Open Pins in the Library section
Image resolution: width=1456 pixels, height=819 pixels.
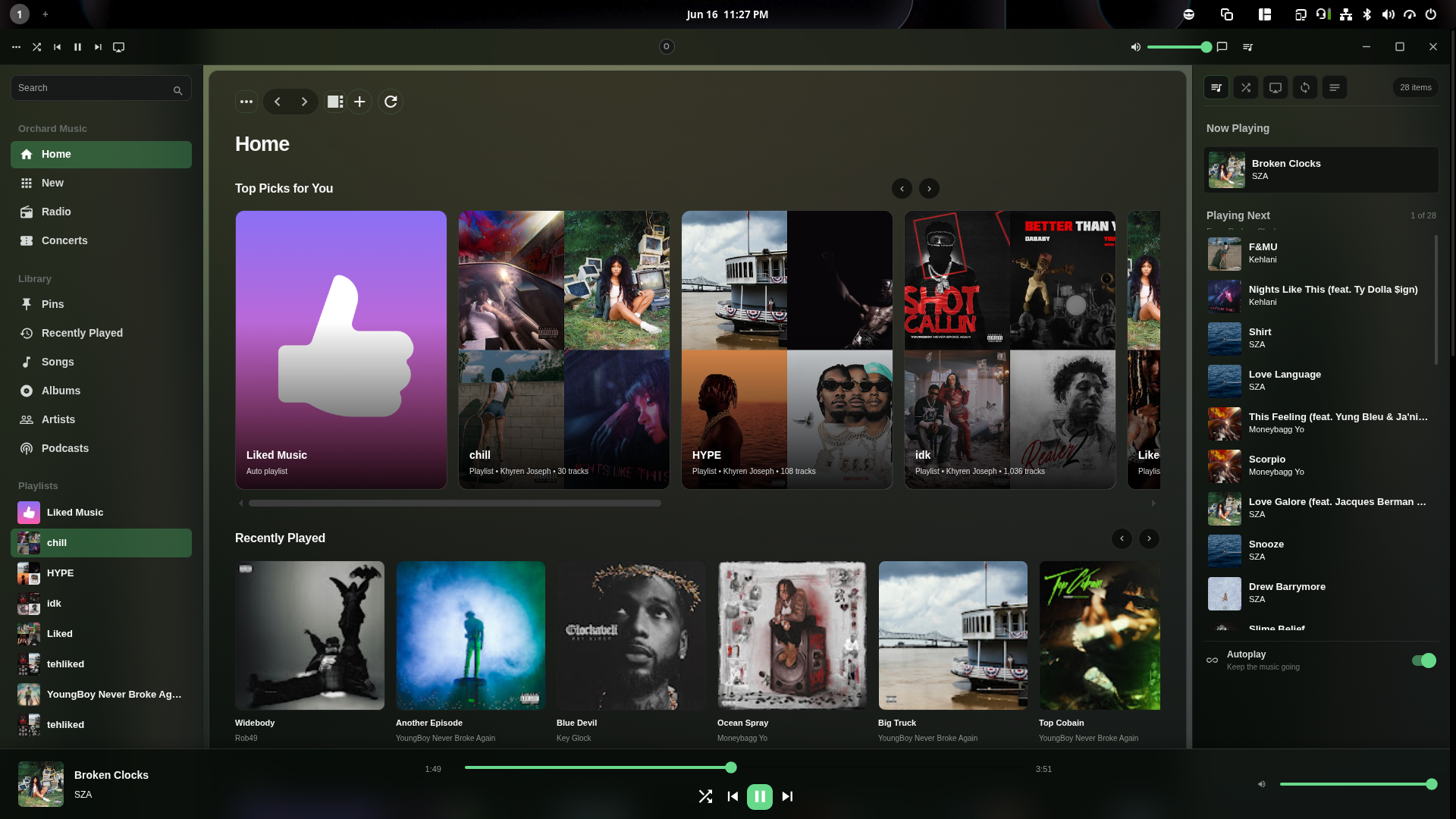click(x=101, y=304)
